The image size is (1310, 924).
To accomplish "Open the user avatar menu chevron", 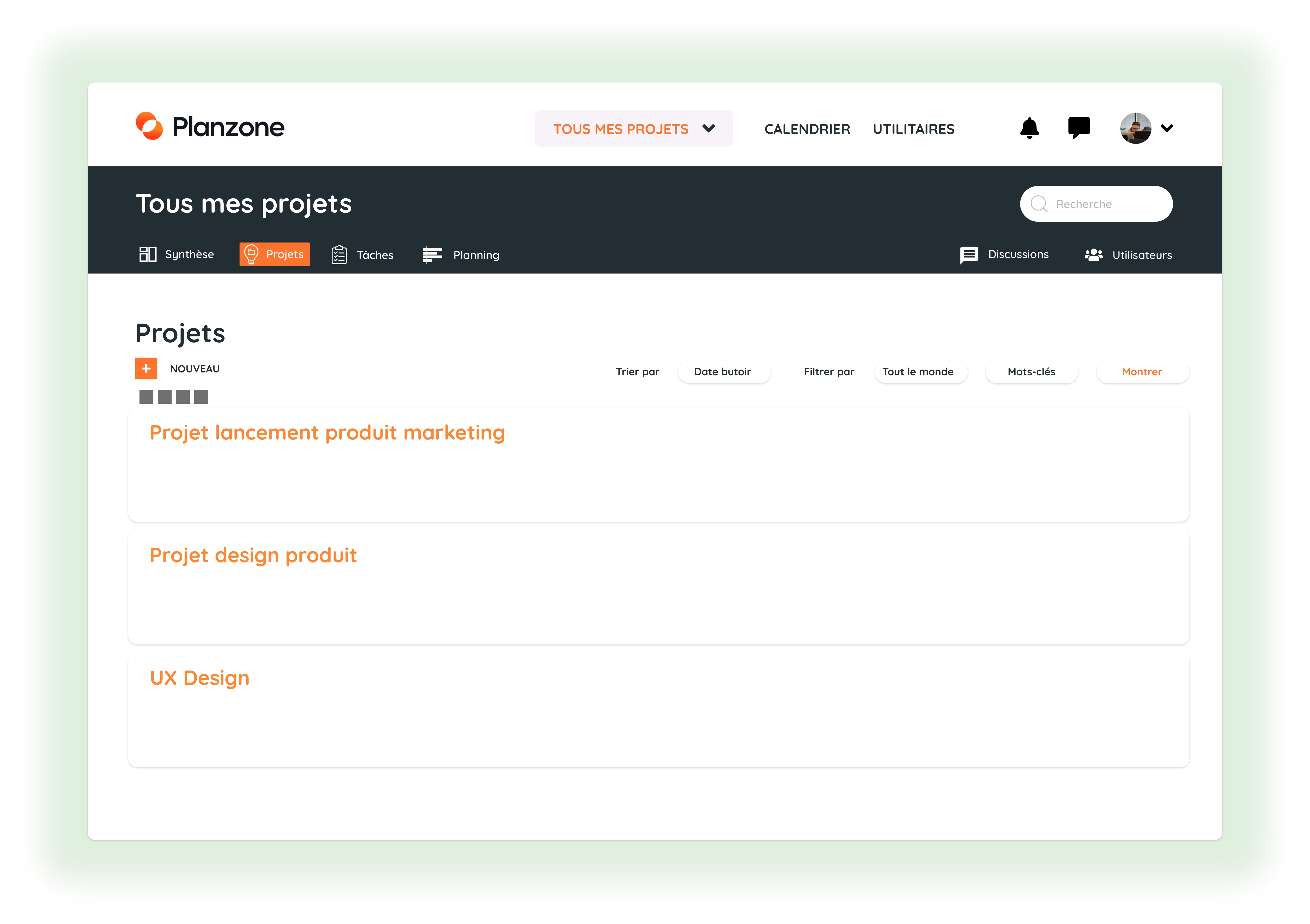I will 1167,128.
